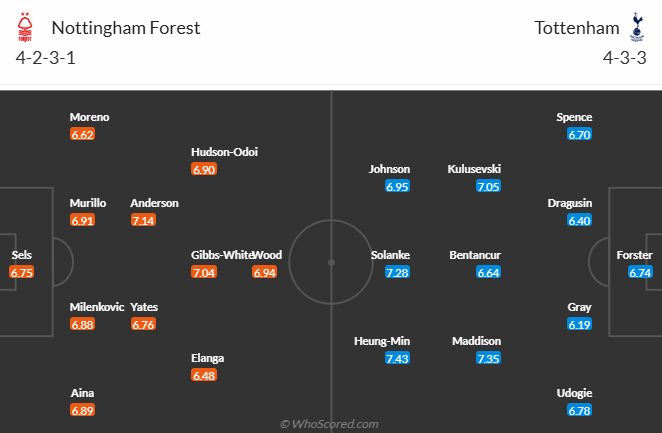Click the Tottenham club crest icon
Viewport: 662px width, 433px height.
click(636, 24)
